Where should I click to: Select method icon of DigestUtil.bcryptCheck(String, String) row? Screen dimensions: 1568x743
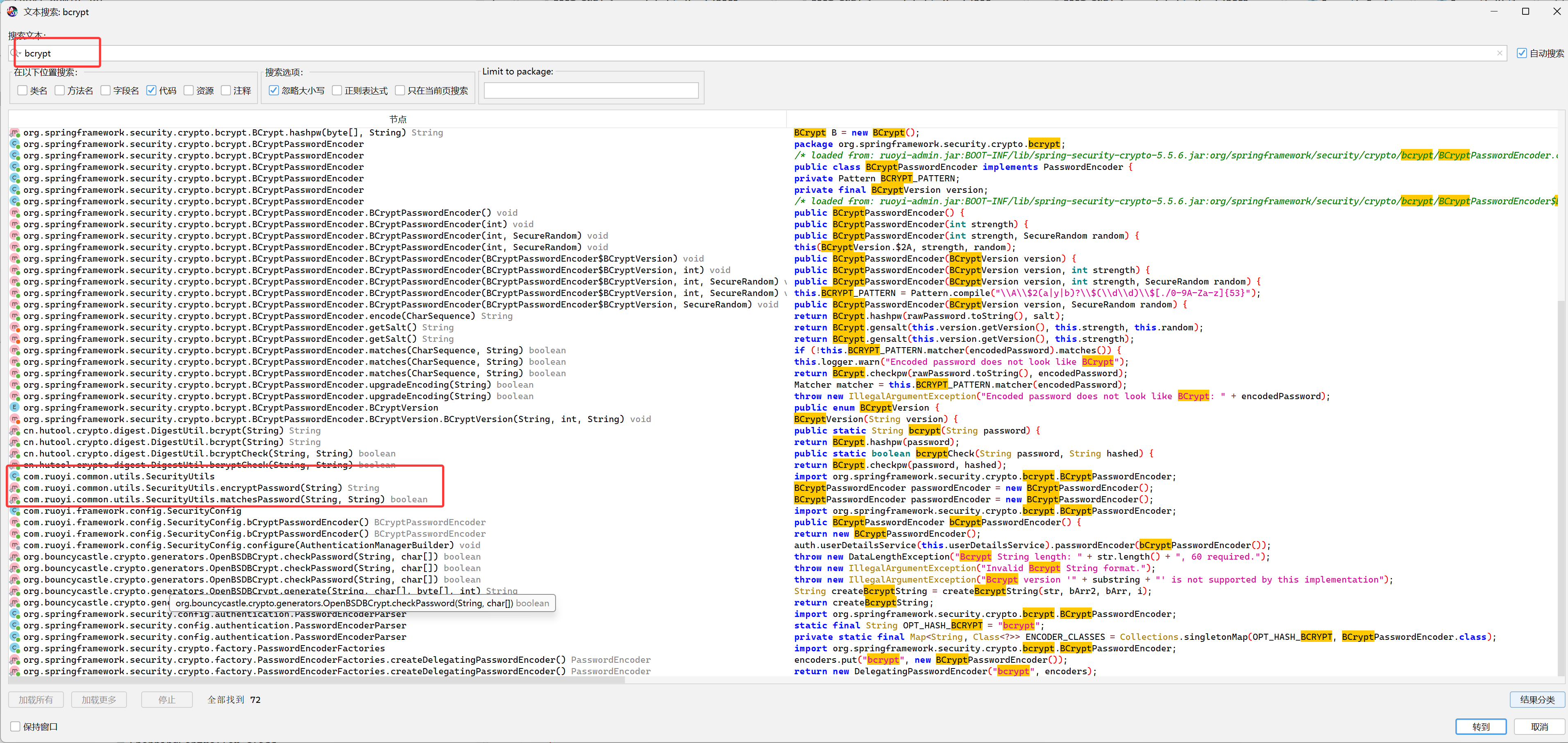(x=15, y=453)
